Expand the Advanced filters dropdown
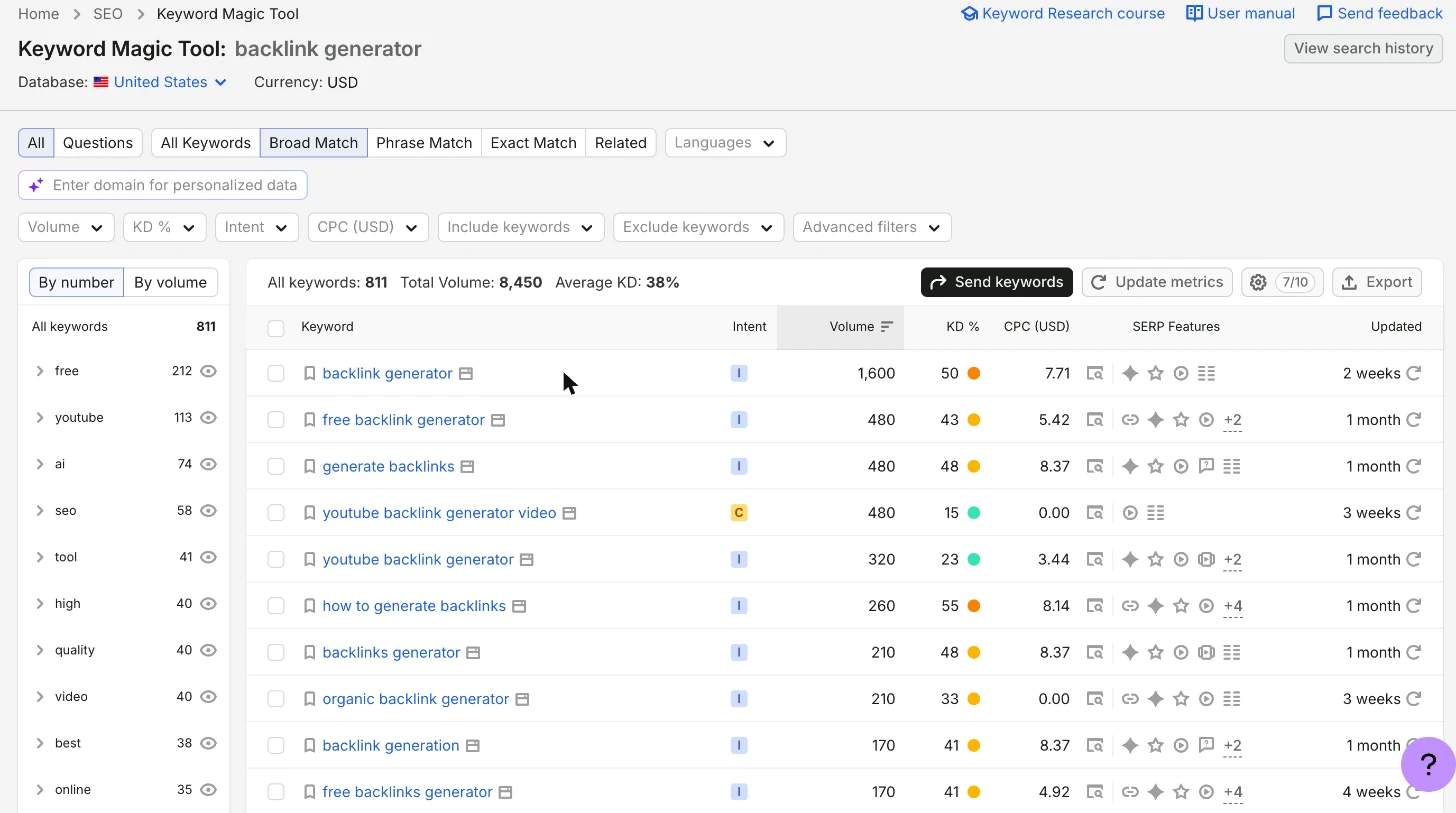1456x813 pixels. (872, 227)
